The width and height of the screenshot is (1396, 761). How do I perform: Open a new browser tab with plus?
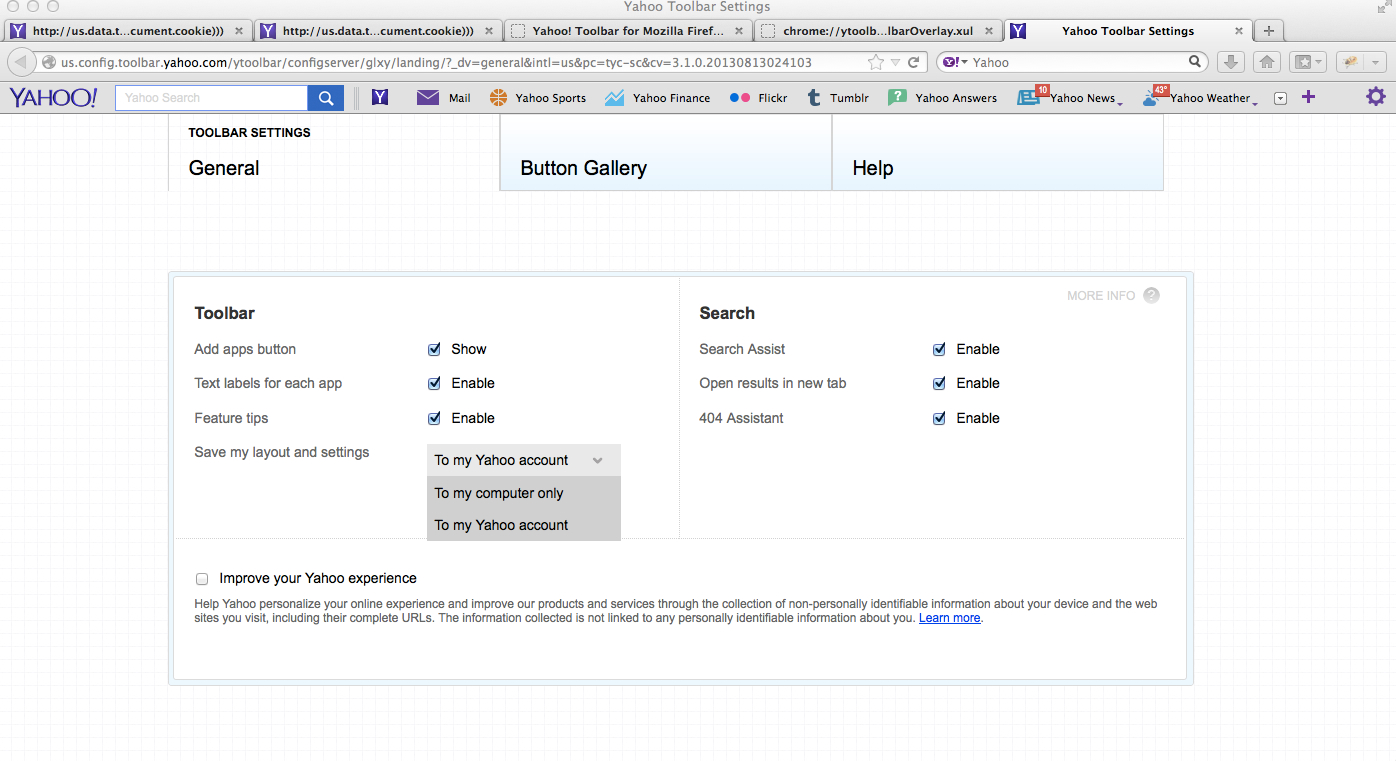pos(1269,31)
